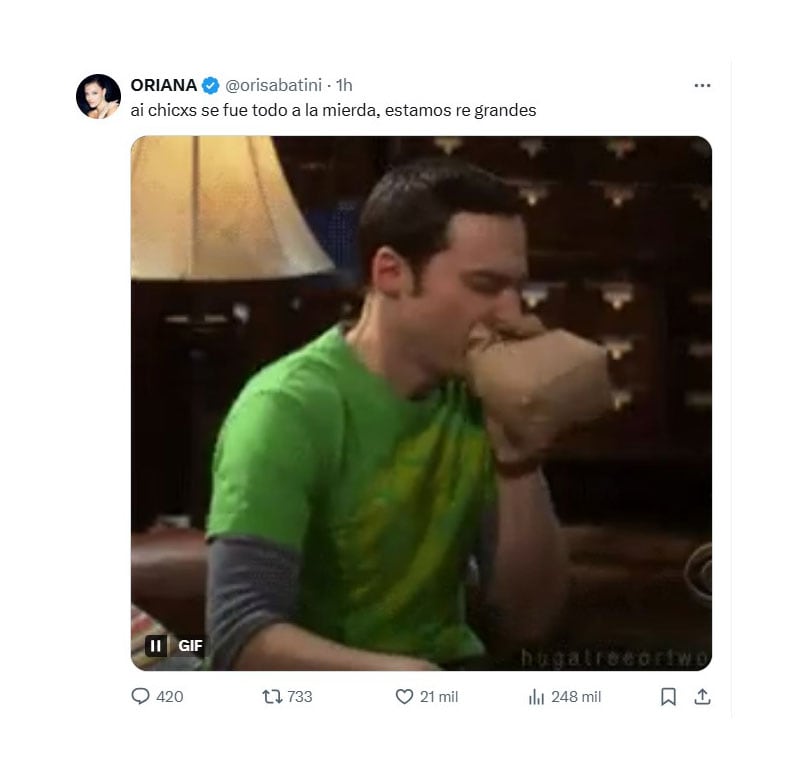Click the views bar chart icon
794x779 pixels.
(x=536, y=697)
